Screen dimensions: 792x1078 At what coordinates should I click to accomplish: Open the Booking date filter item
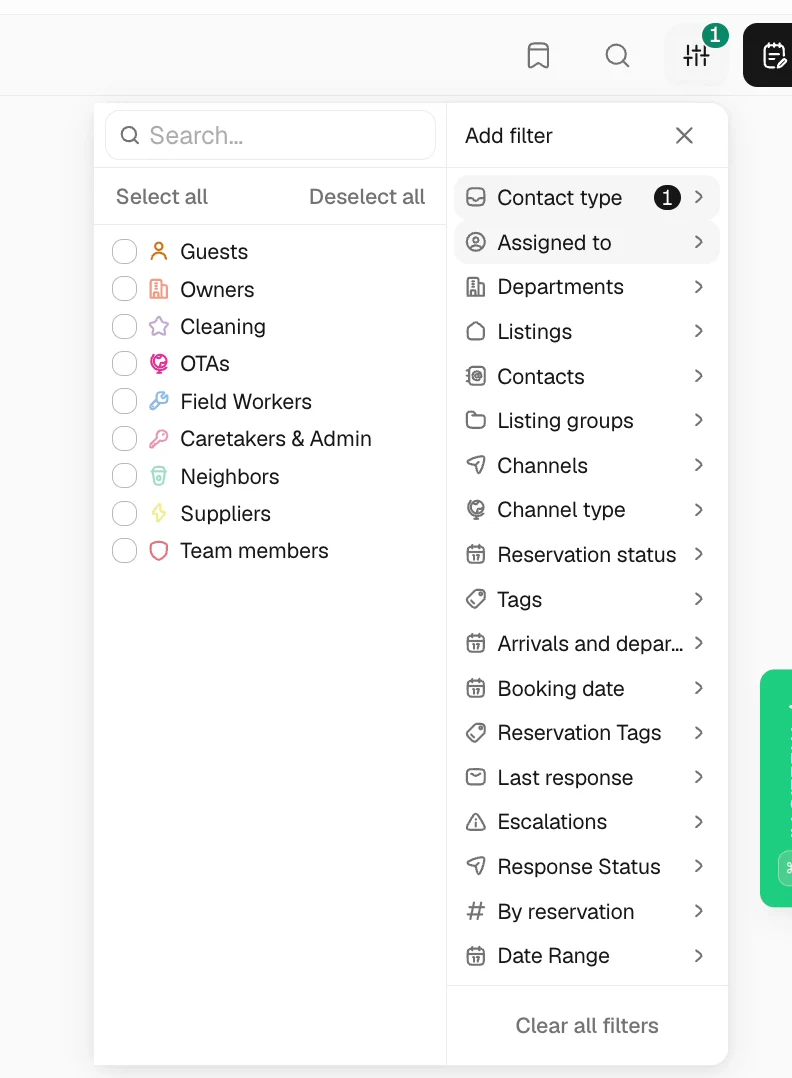[x=586, y=688]
